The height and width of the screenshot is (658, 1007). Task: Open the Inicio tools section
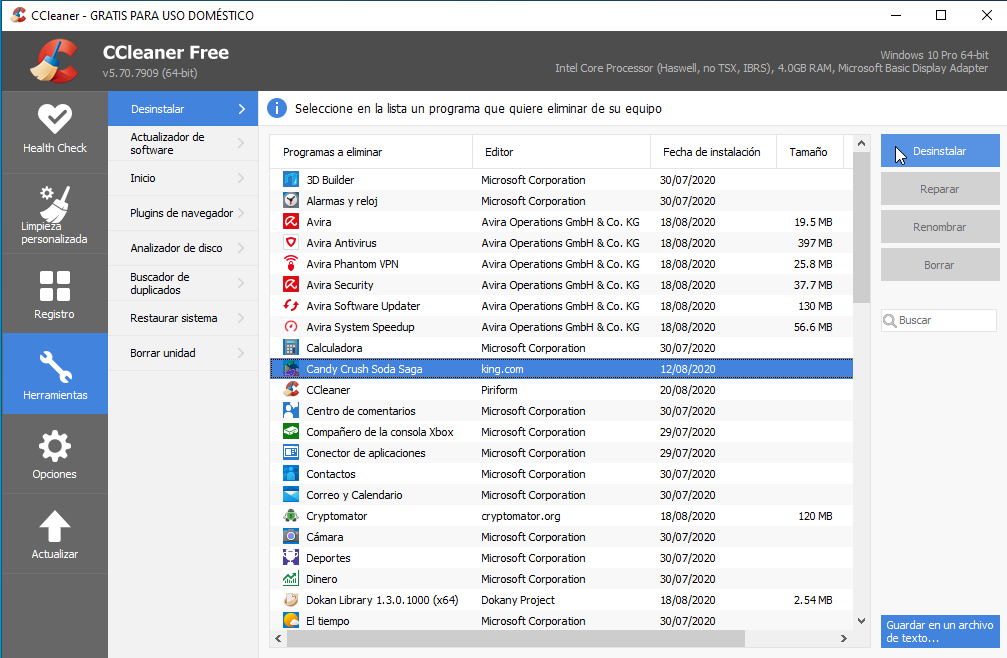coord(183,178)
